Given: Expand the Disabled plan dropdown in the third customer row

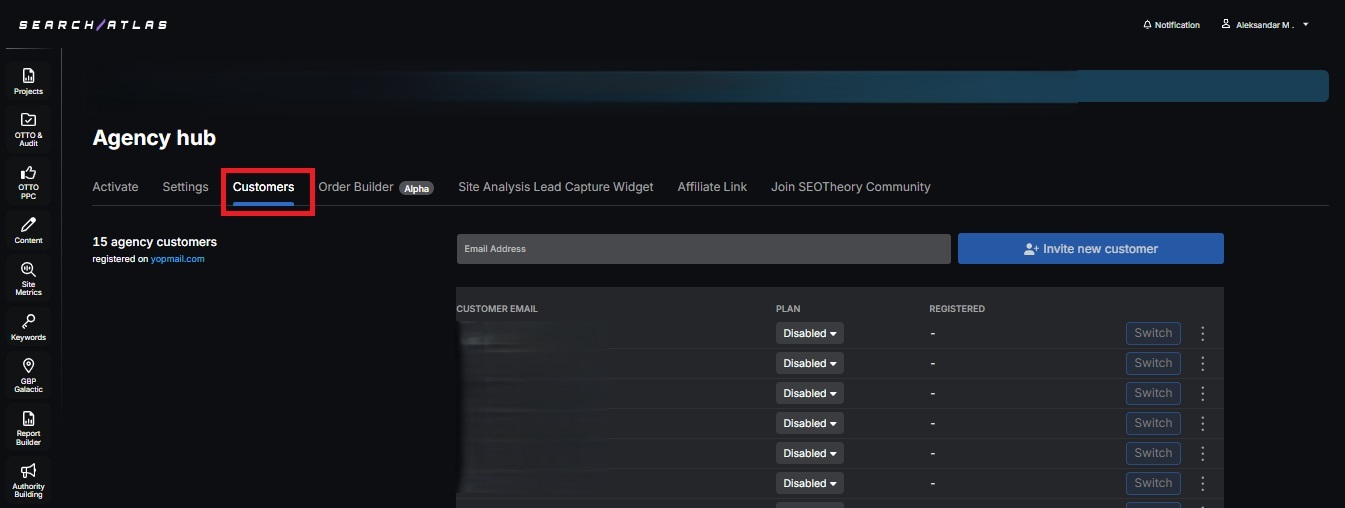Looking at the screenshot, I should pos(810,393).
